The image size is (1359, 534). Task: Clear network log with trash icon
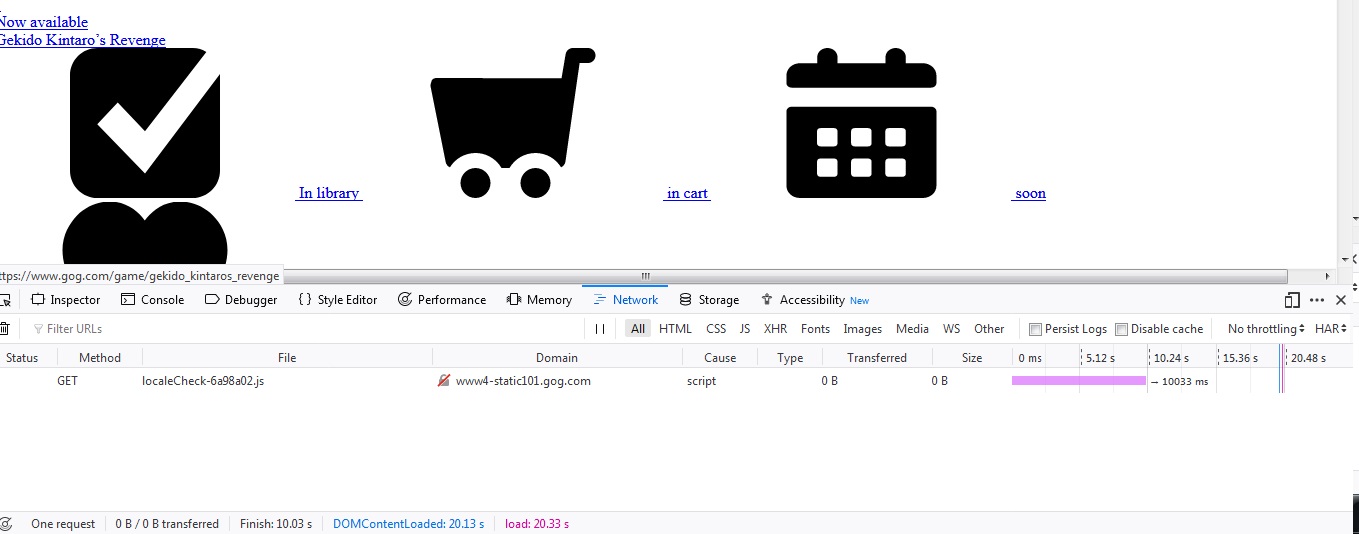[x=5, y=329]
